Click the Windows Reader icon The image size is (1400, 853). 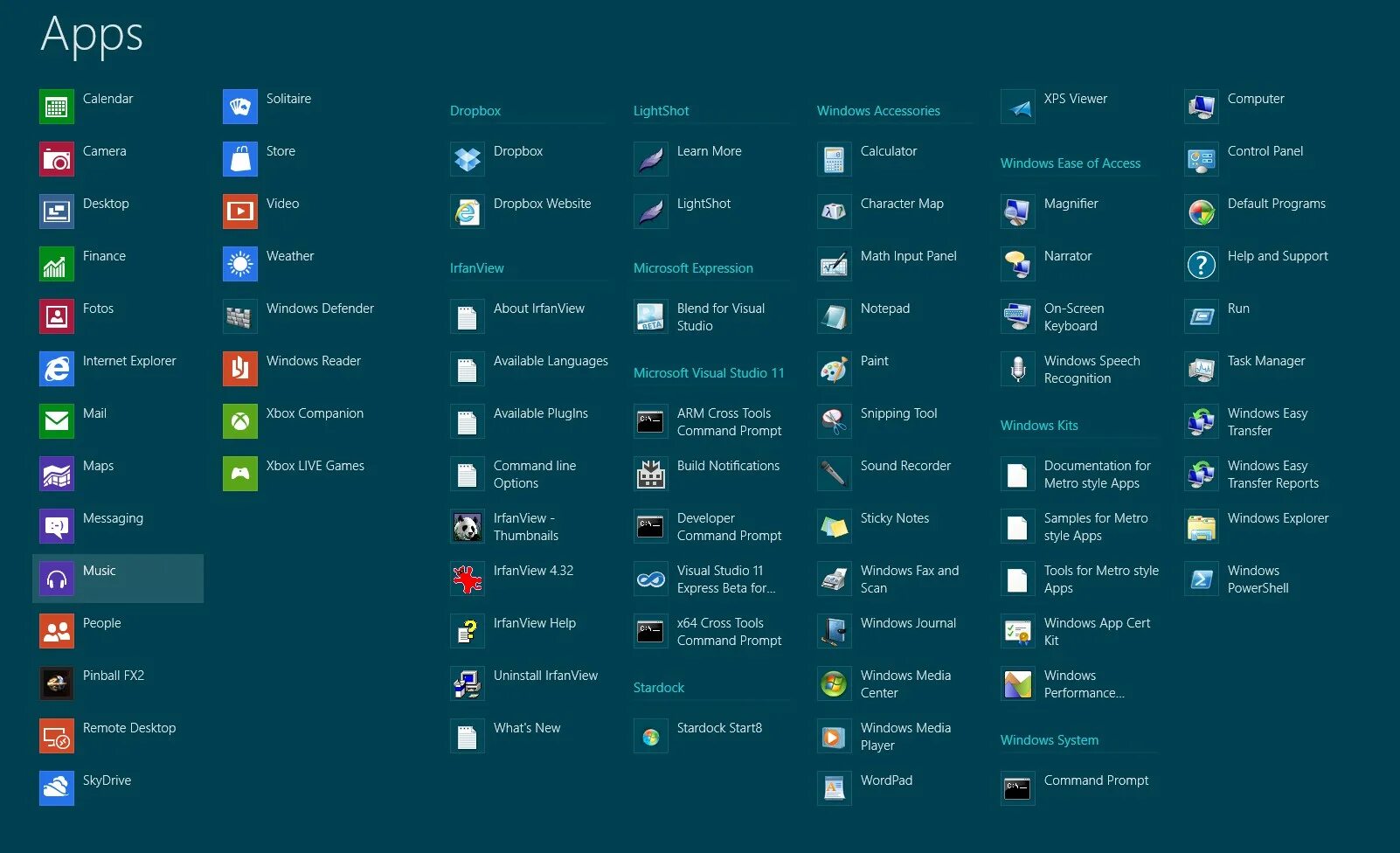click(240, 369)
